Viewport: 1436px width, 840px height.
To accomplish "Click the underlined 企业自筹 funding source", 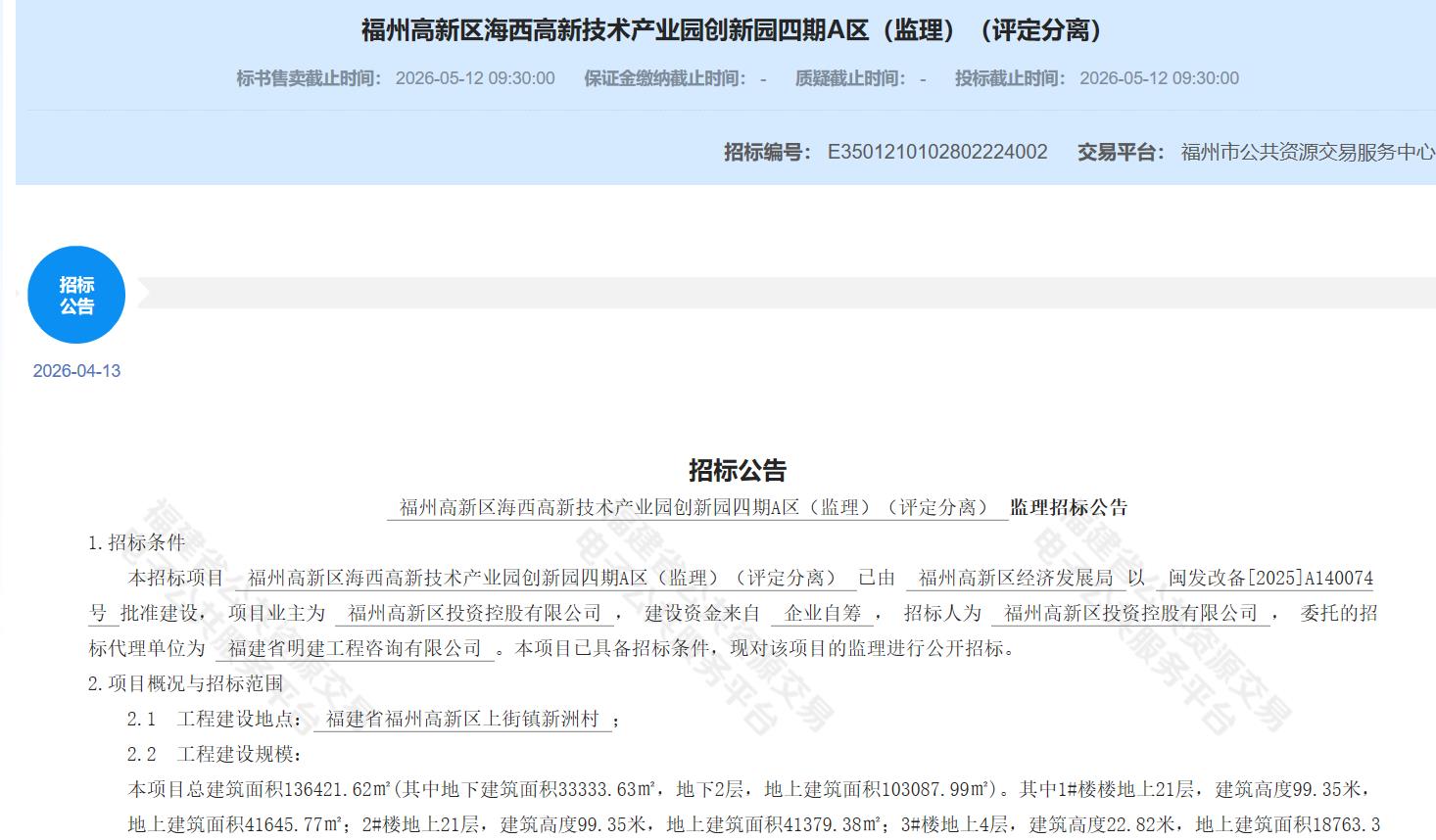I will pos(823,613).
